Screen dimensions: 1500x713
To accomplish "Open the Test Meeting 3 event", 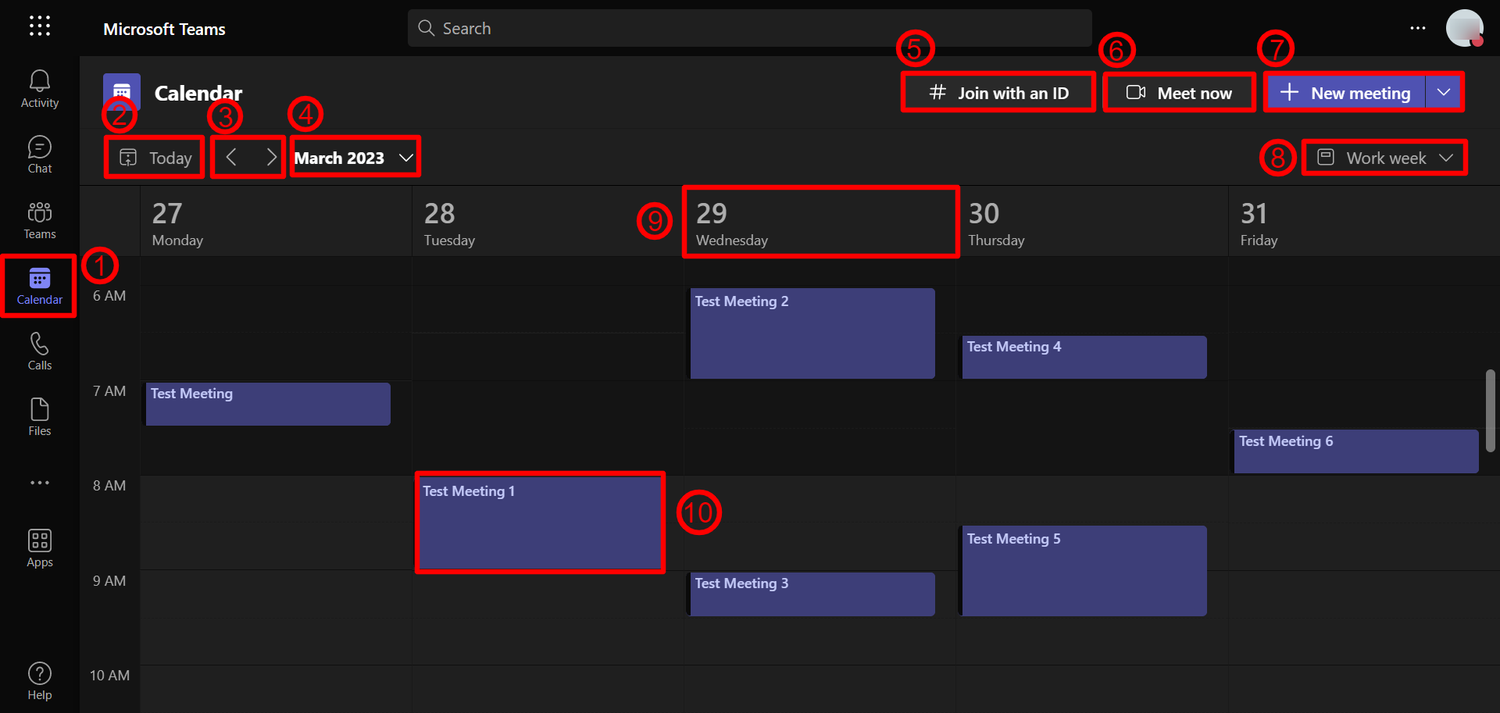I will click(812, 594).
